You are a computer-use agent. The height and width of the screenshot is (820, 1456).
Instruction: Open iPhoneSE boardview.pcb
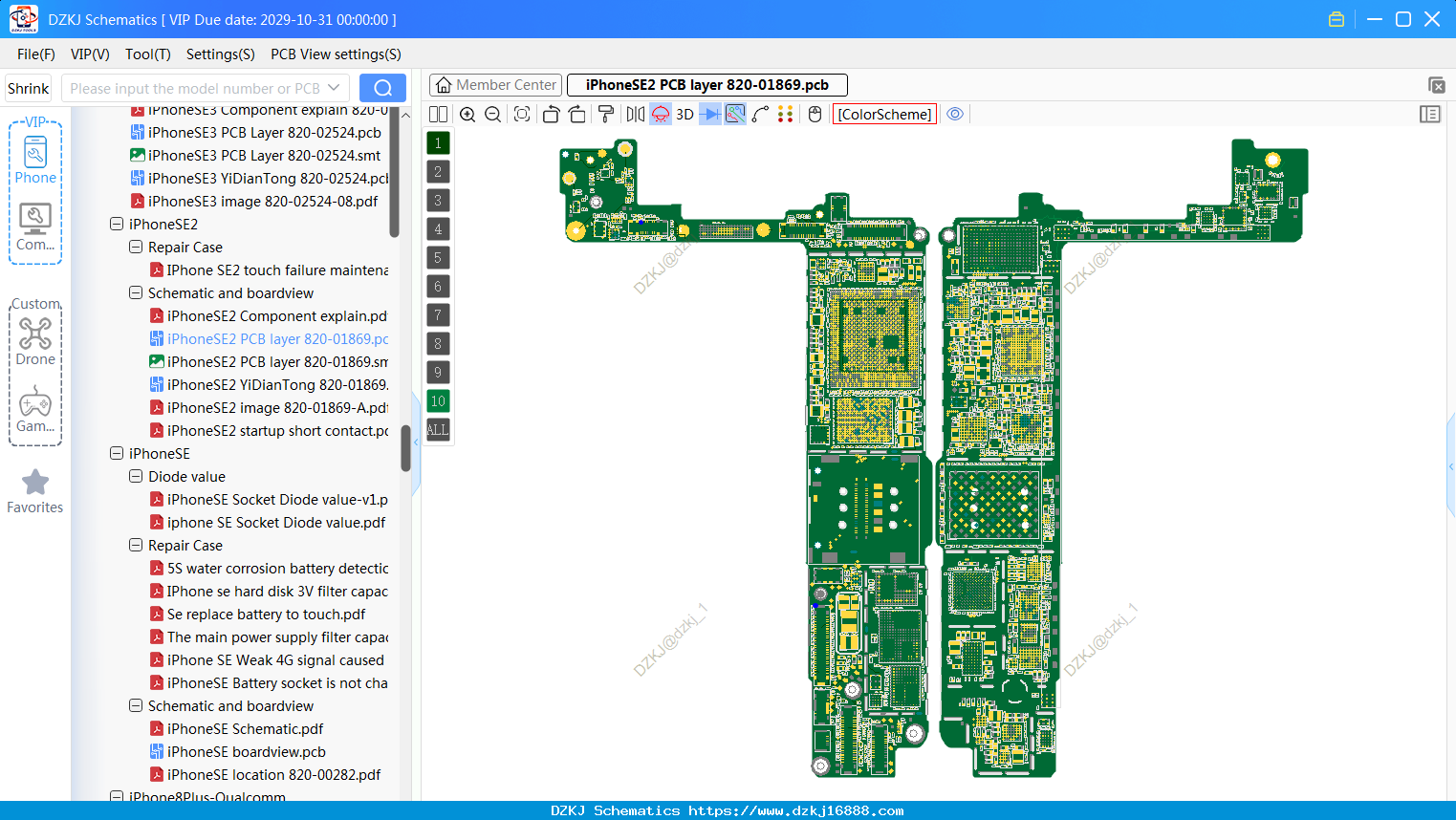(x=238, y=751)
